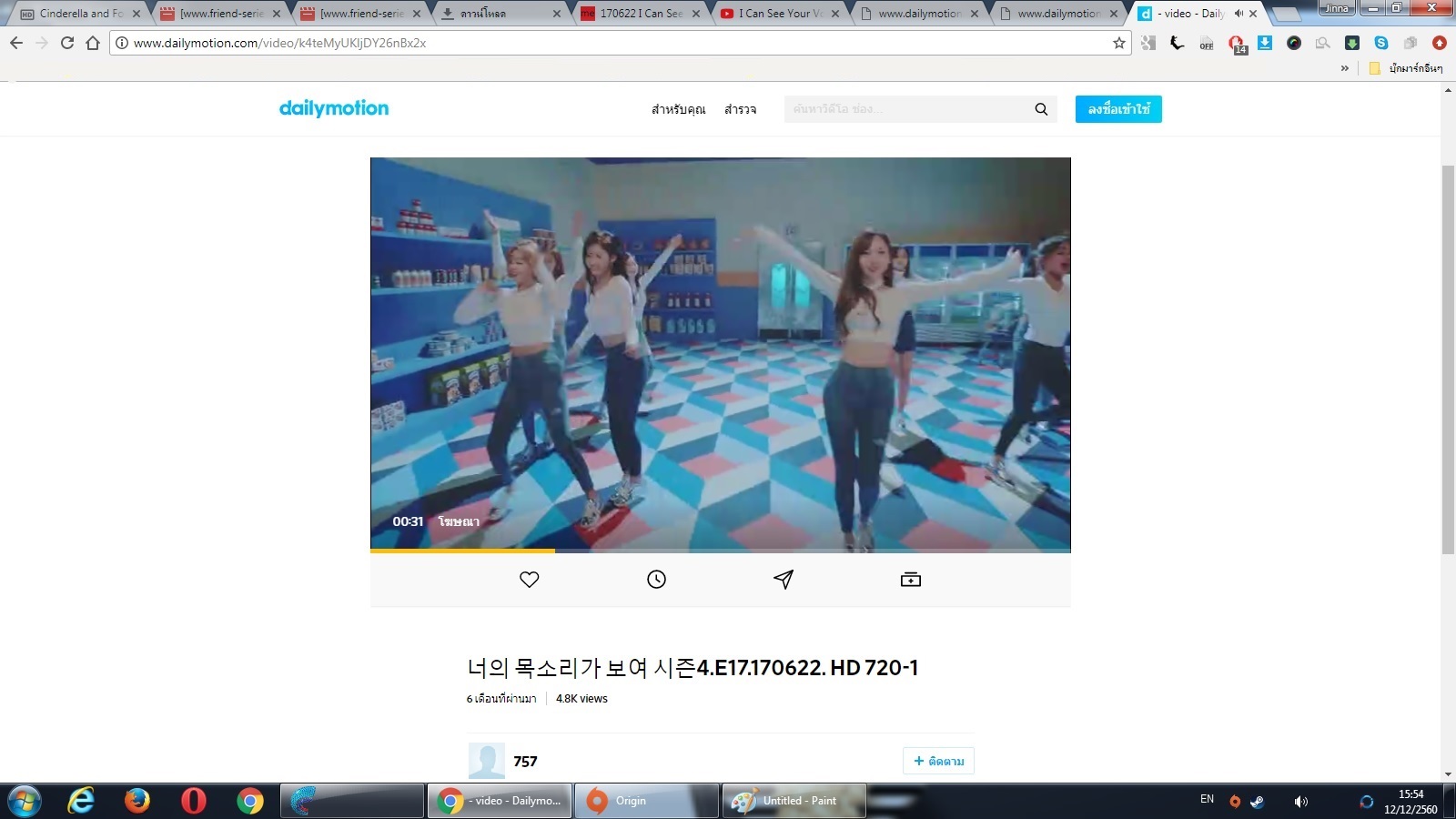Screen dimensions: 1456x819
Task: Open the browser home page
Action: pos(93,43)
